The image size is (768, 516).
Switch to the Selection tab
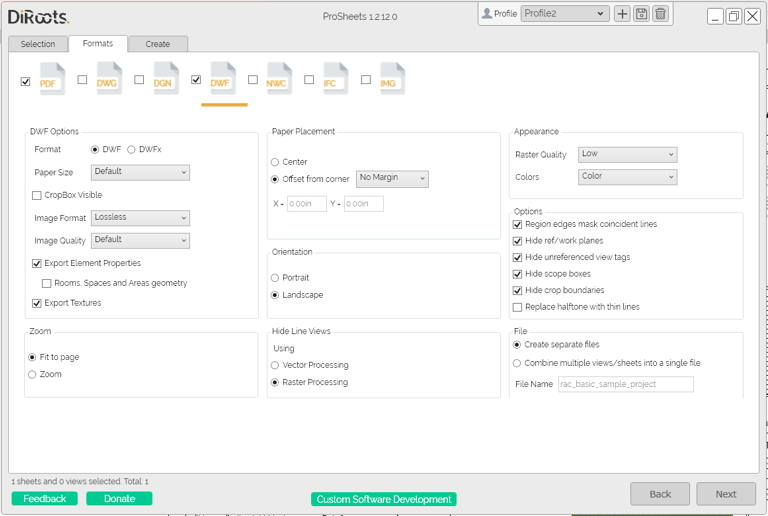click(x=38, y=44)
